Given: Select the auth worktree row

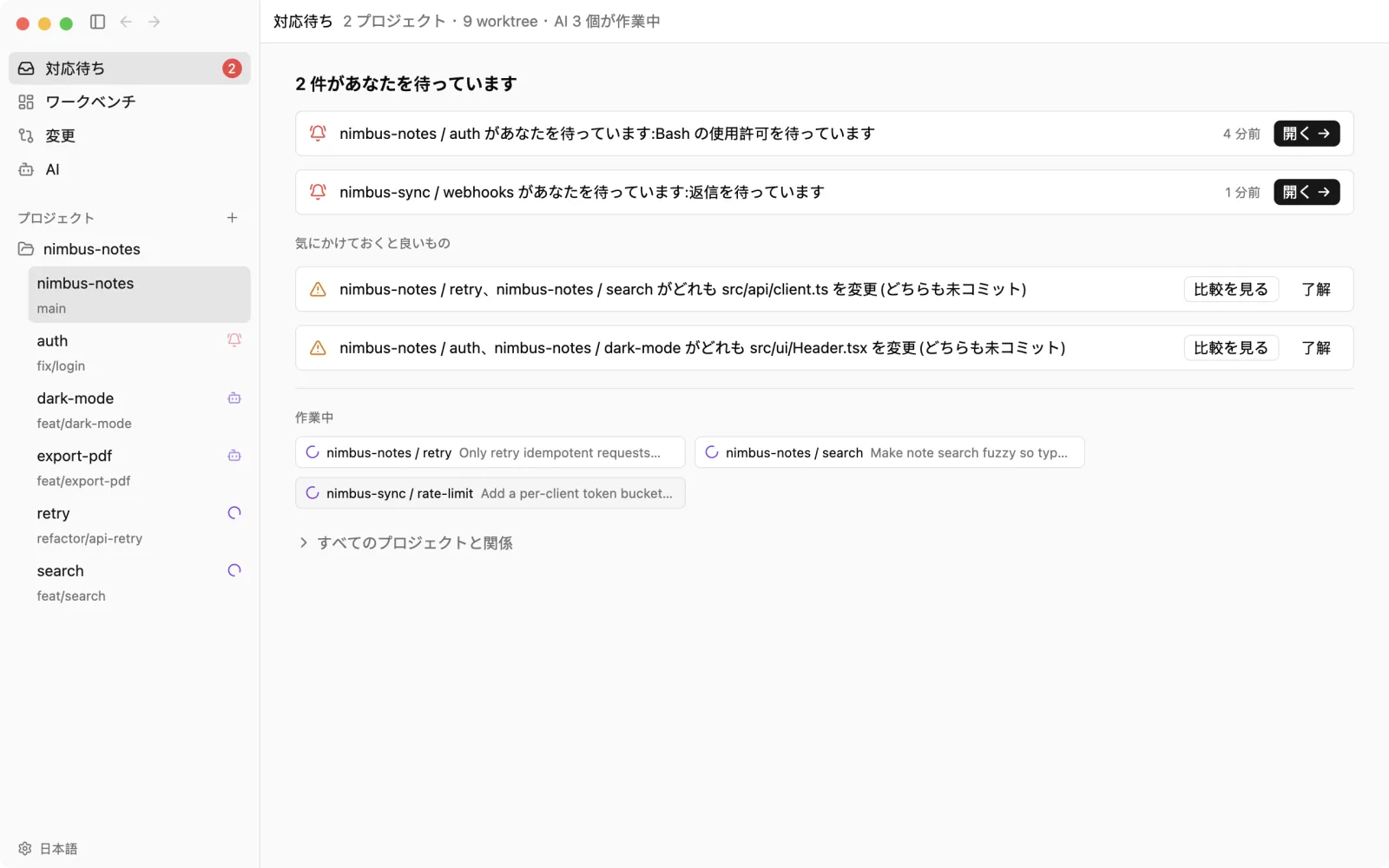Looking at the screenshot, I should coord(140,352).
